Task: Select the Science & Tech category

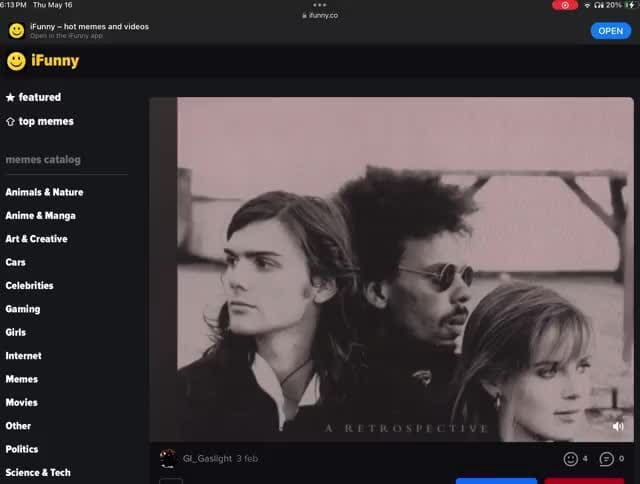Action: [38, 472]
